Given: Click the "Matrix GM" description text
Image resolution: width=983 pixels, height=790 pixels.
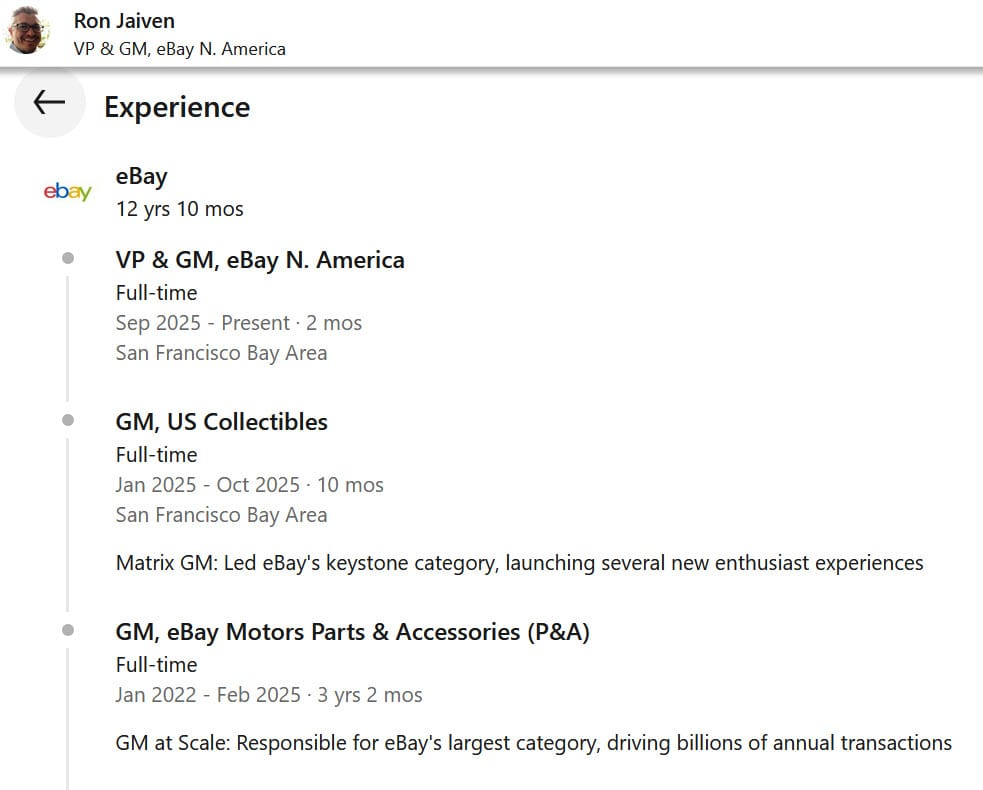Looking at the screenshot, I should point(519,563).
